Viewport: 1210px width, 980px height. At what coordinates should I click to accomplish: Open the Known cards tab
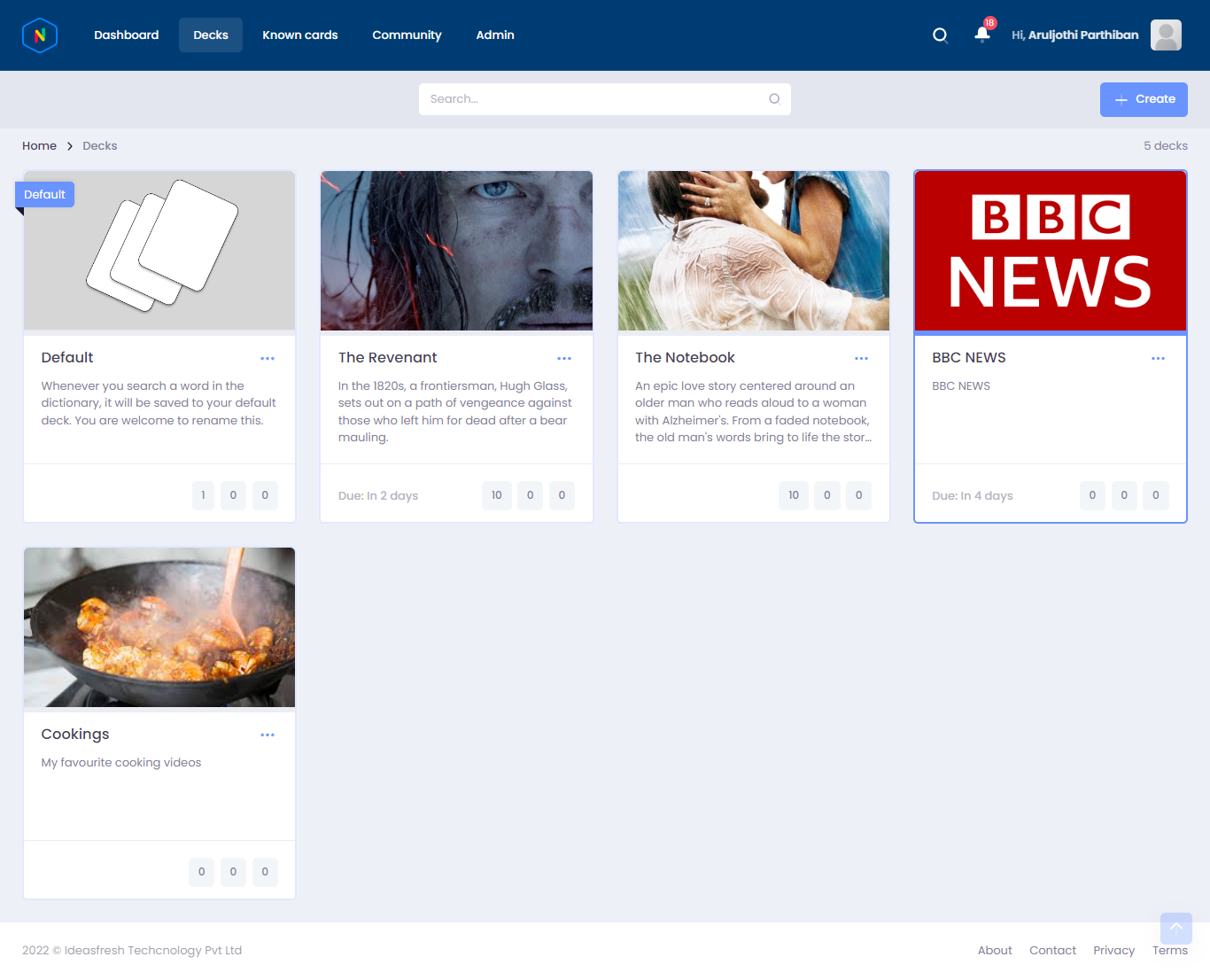300,35
